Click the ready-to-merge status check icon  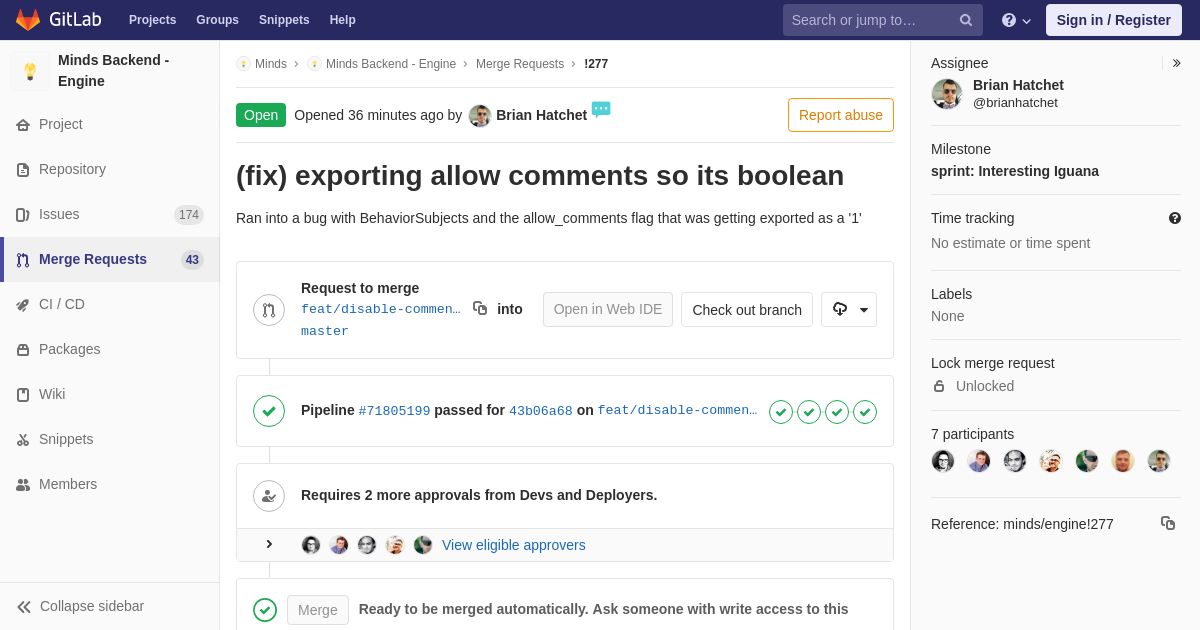click(x=265, y=610)
